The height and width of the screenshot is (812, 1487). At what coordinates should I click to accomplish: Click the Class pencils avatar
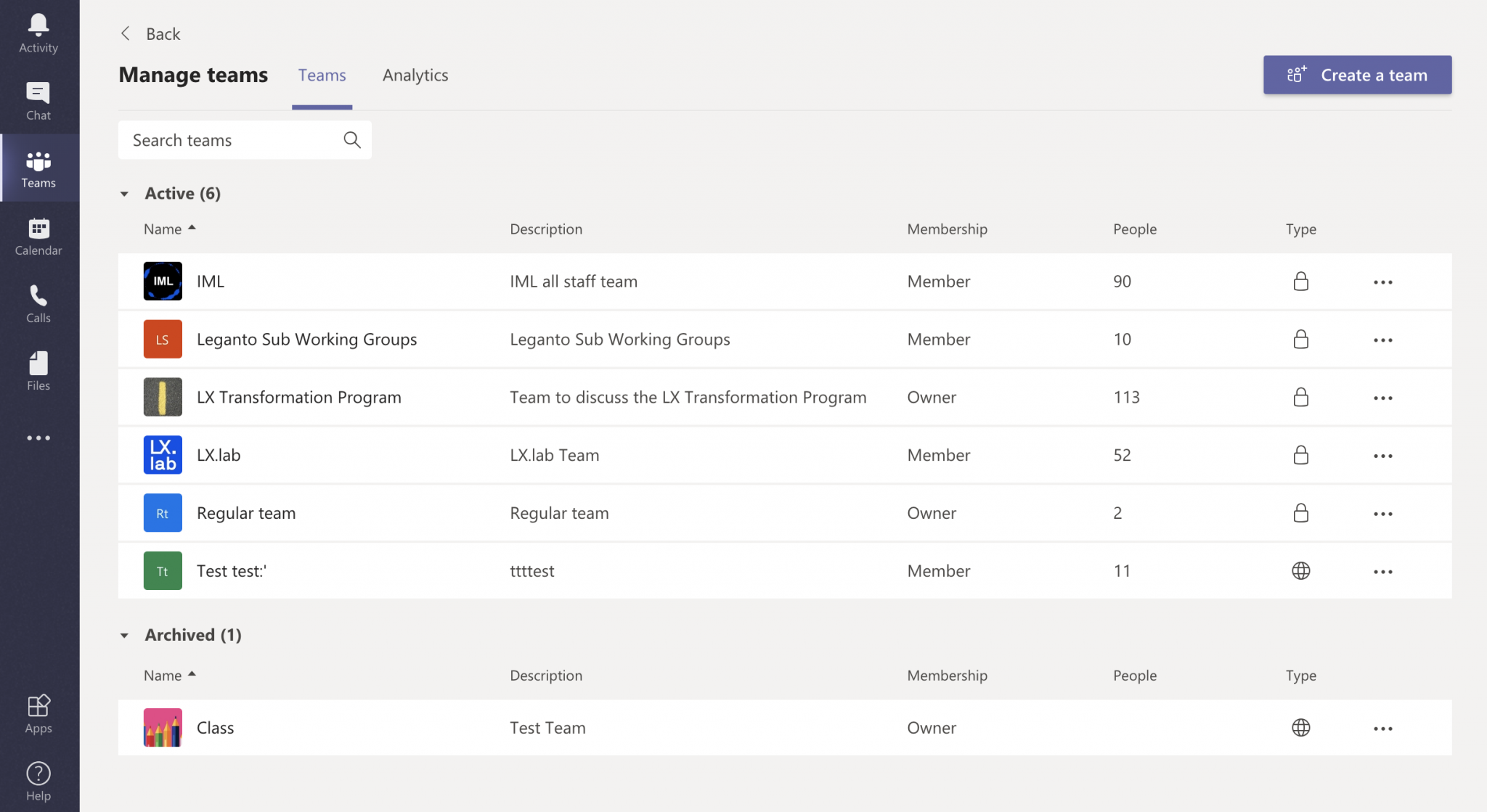point(163,728)
